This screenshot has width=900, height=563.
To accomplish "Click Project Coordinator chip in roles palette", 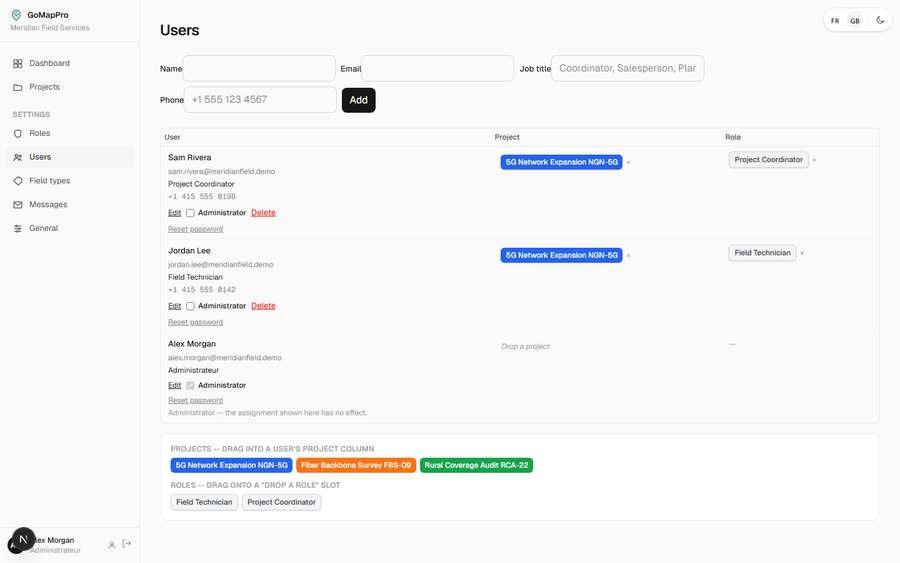I will pyautogui.click(x=281, y=502).
